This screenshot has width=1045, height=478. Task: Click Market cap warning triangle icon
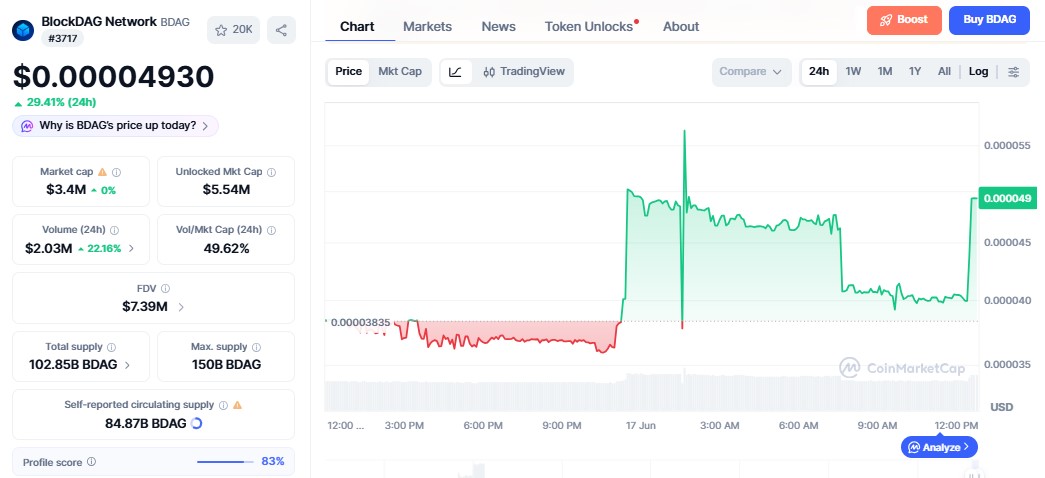102,172
